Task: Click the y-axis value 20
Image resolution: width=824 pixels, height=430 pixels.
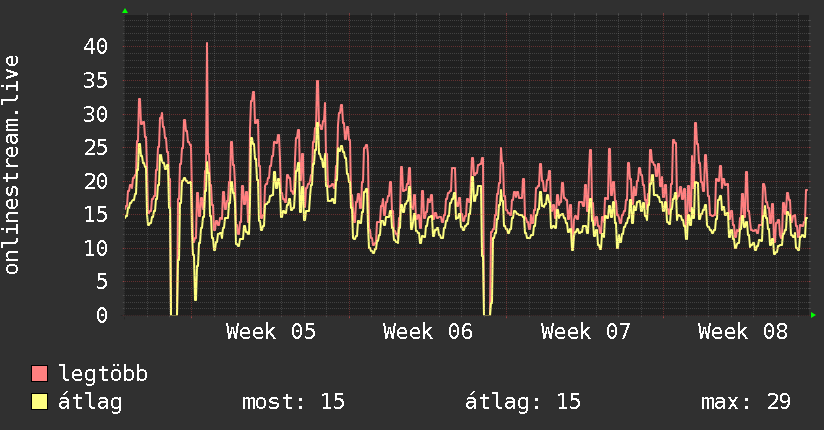Action: coord(96,181)
